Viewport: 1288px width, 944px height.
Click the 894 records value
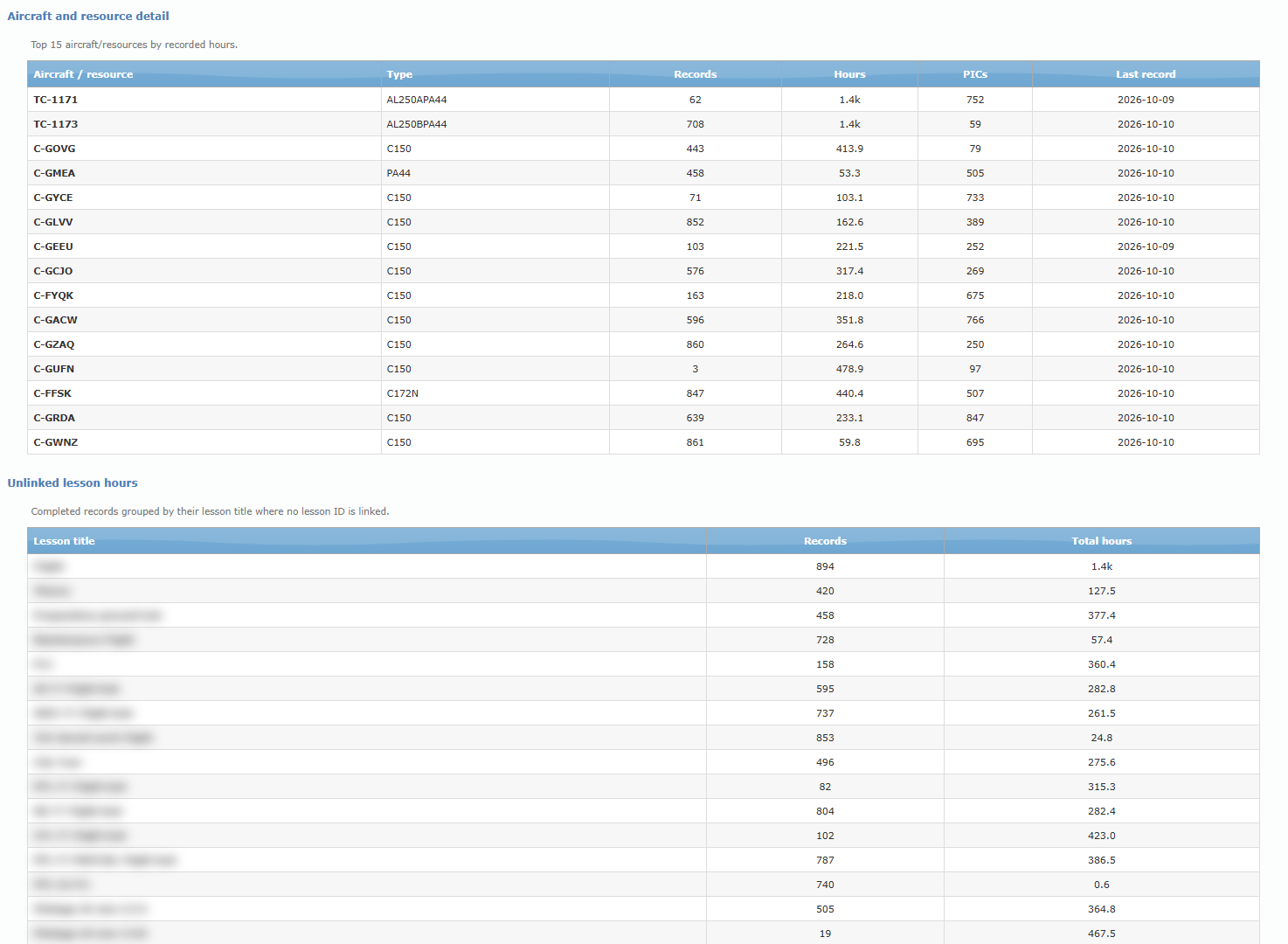[825, 566]
